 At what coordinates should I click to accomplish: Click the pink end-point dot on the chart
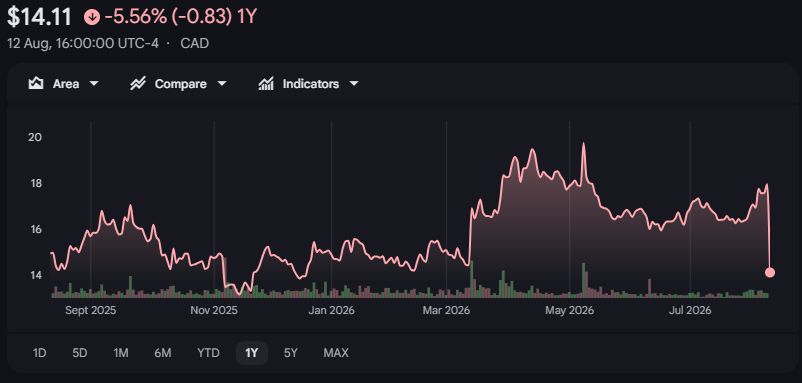[769, 273]
